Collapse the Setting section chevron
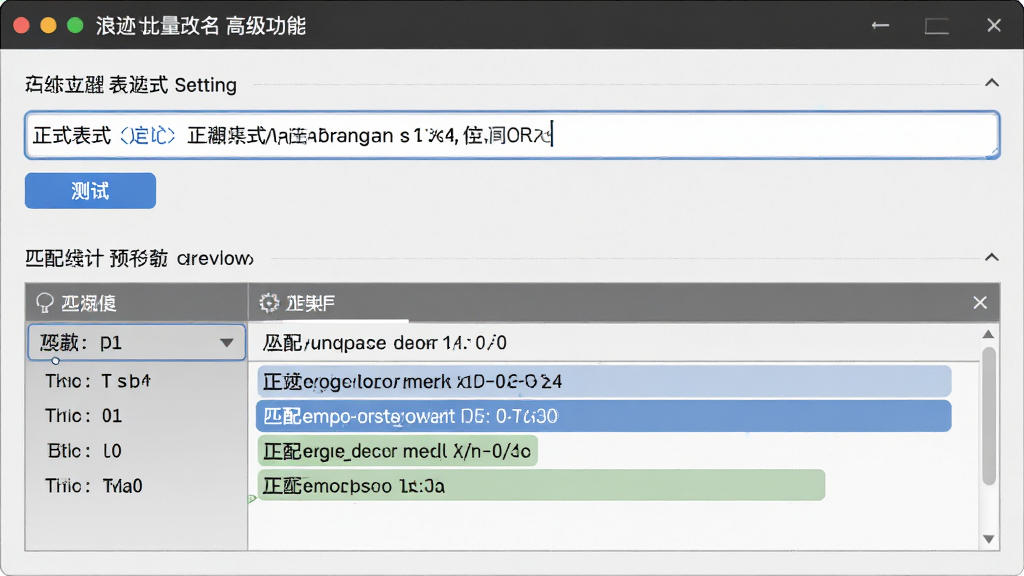 [x=991, y=83]
